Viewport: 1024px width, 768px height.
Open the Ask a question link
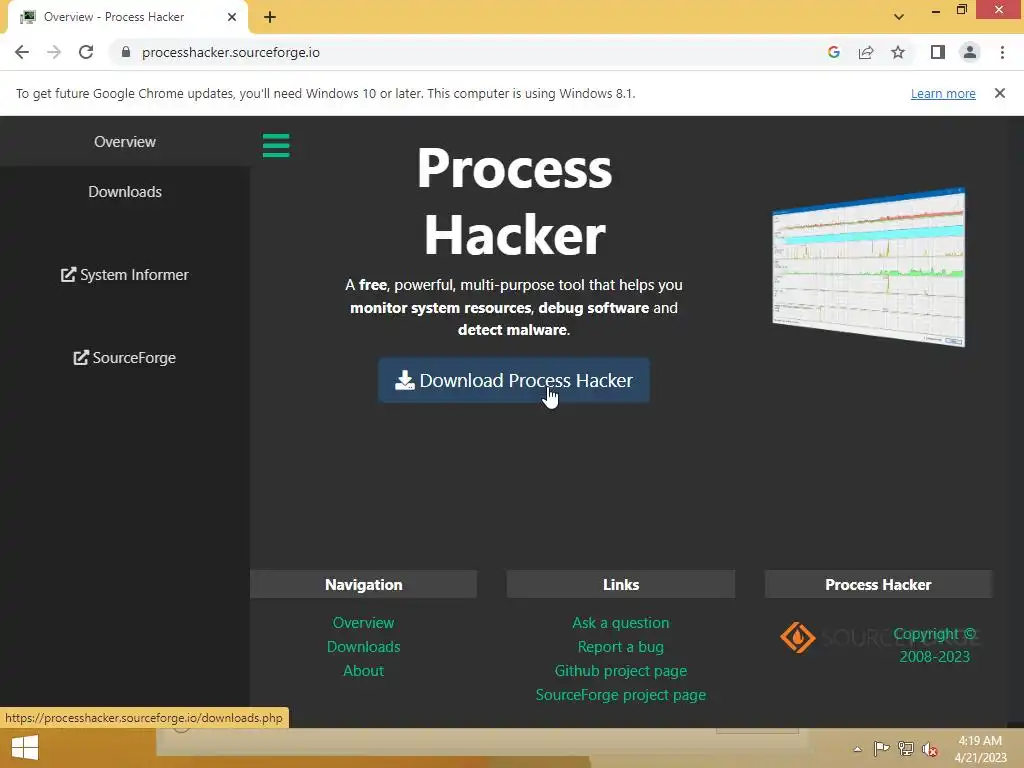[x=620, y=622]
